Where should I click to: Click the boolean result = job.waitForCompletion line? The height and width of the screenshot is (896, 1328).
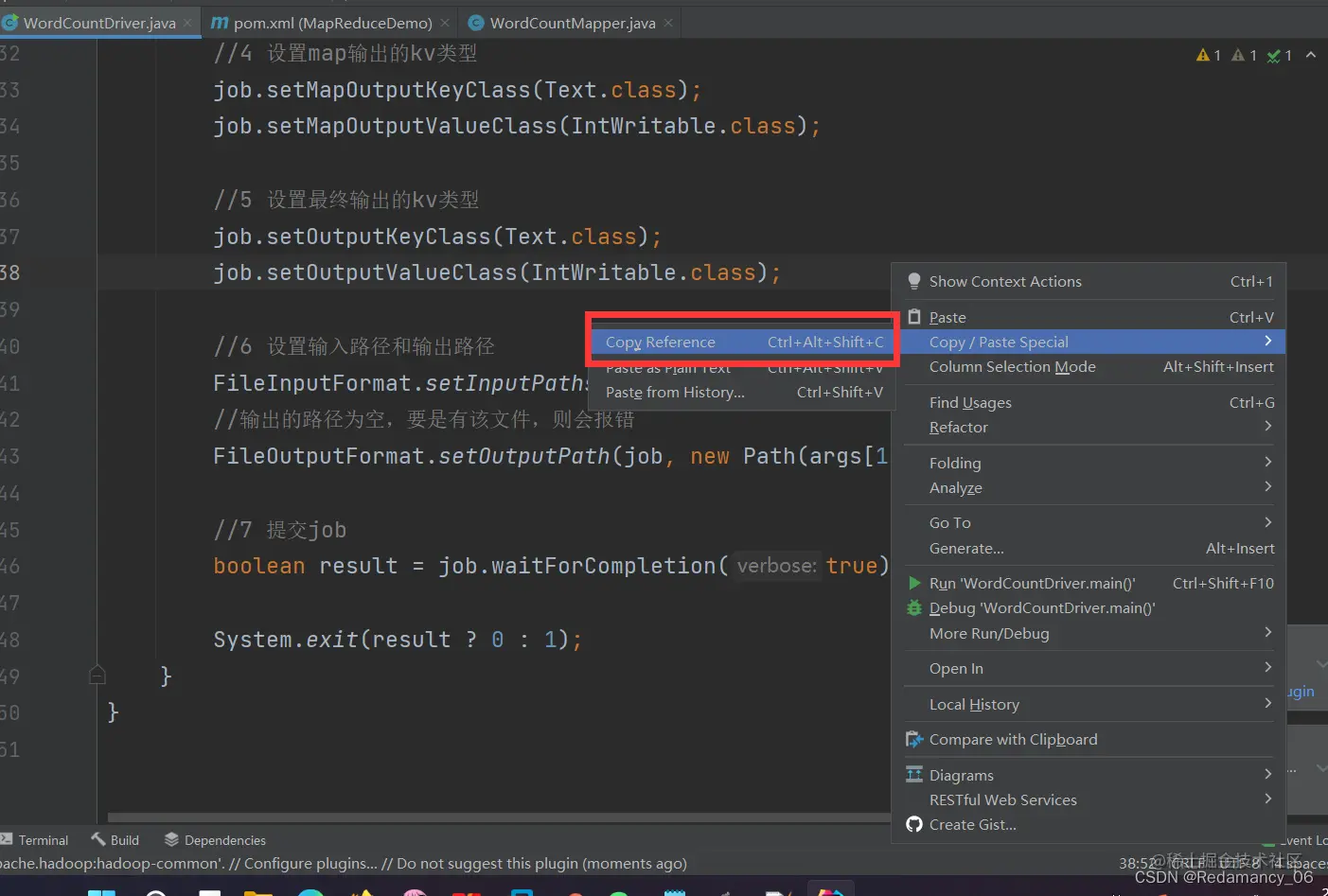[551, 566]
